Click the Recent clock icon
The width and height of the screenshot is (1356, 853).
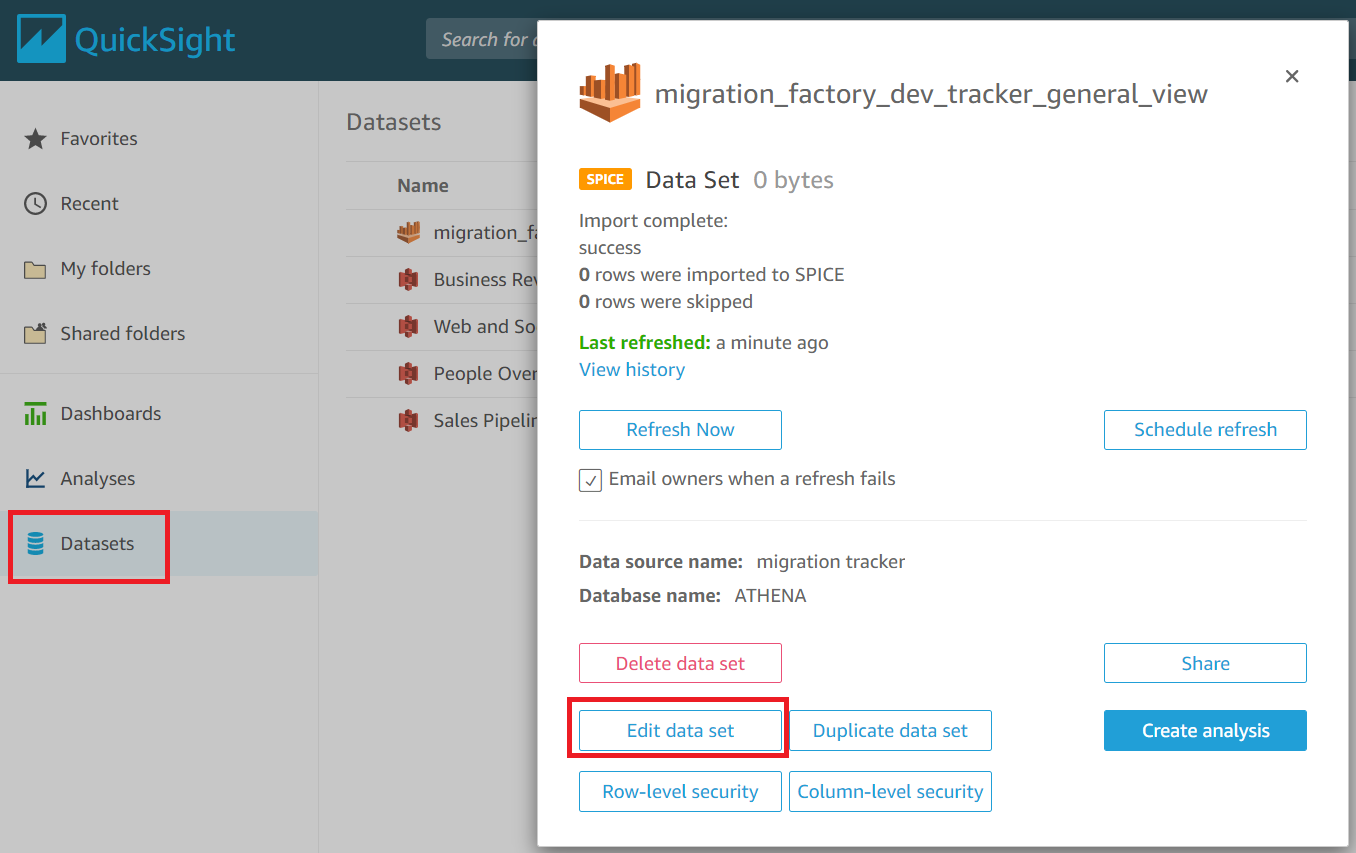(36, 204)
